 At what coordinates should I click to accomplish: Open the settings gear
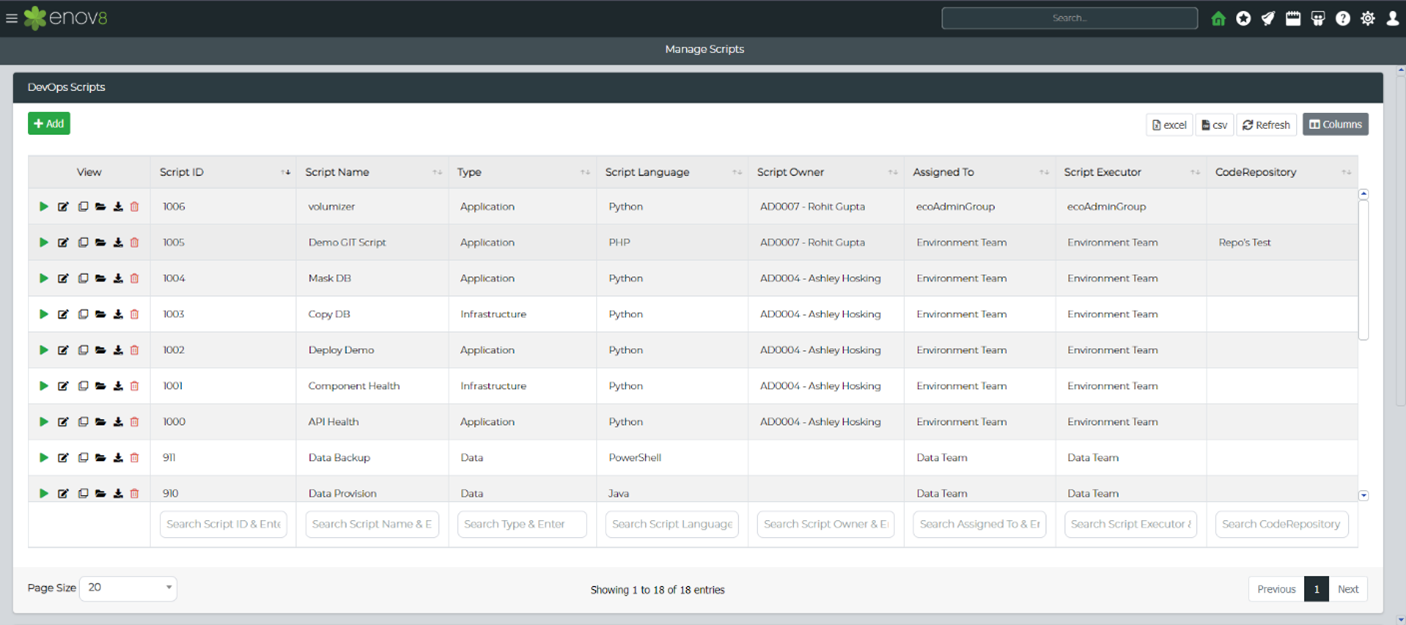tap(1368, 18)
